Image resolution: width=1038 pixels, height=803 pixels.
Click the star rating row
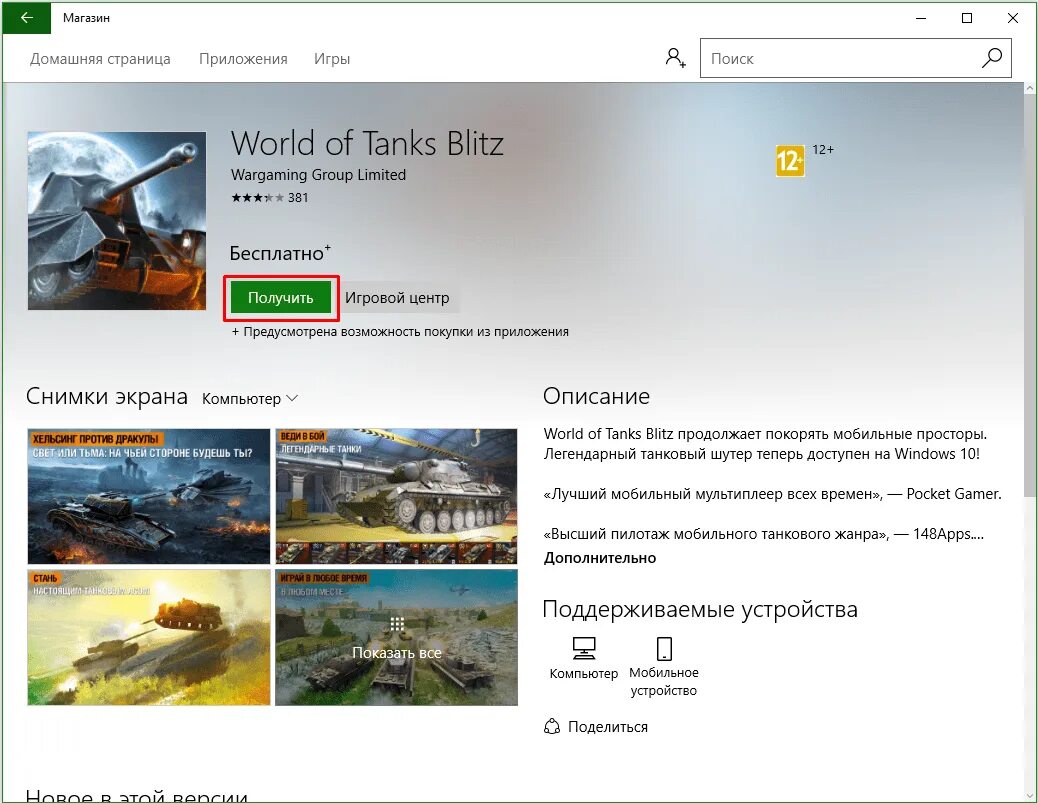pyautogui.click(x=258, y=197)
